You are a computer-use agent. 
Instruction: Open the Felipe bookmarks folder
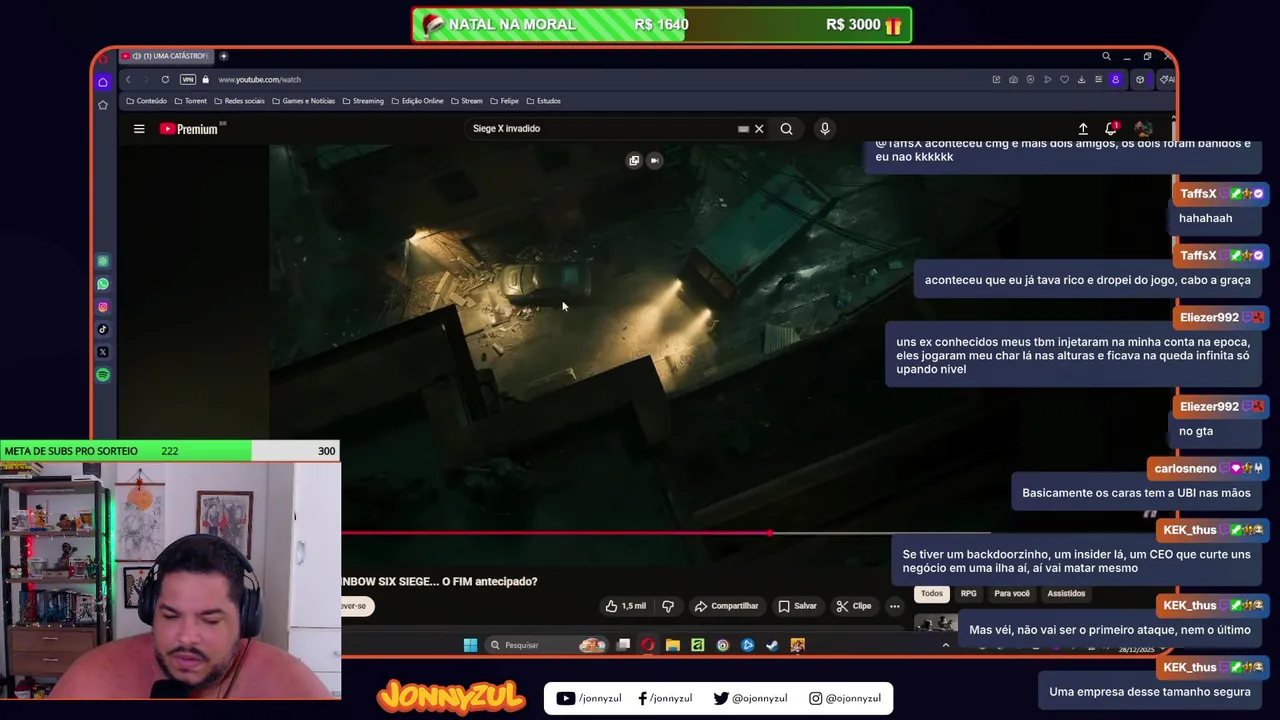[504, 101]
